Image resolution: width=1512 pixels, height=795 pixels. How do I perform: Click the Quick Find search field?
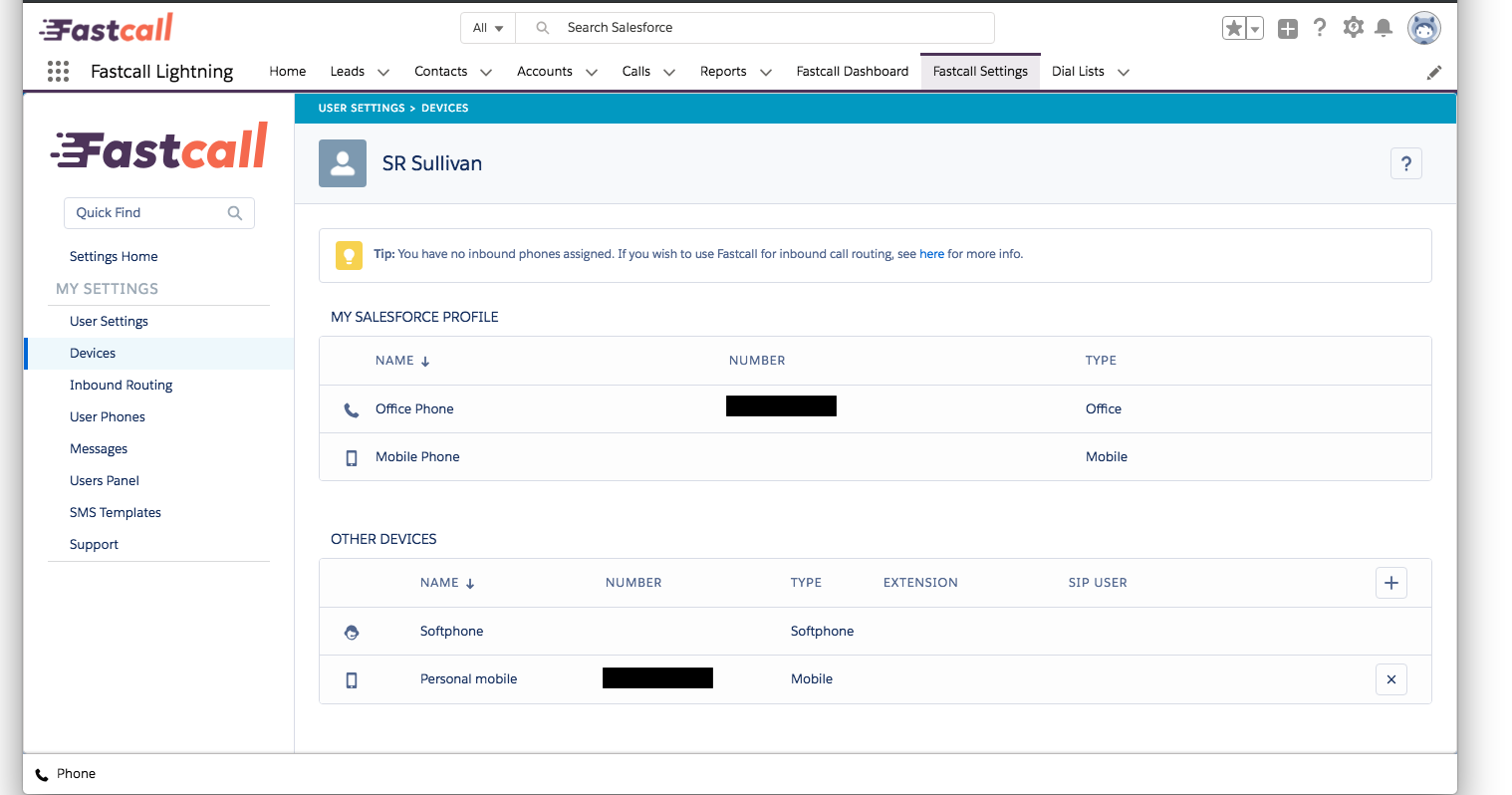click(x=149, y=212)
